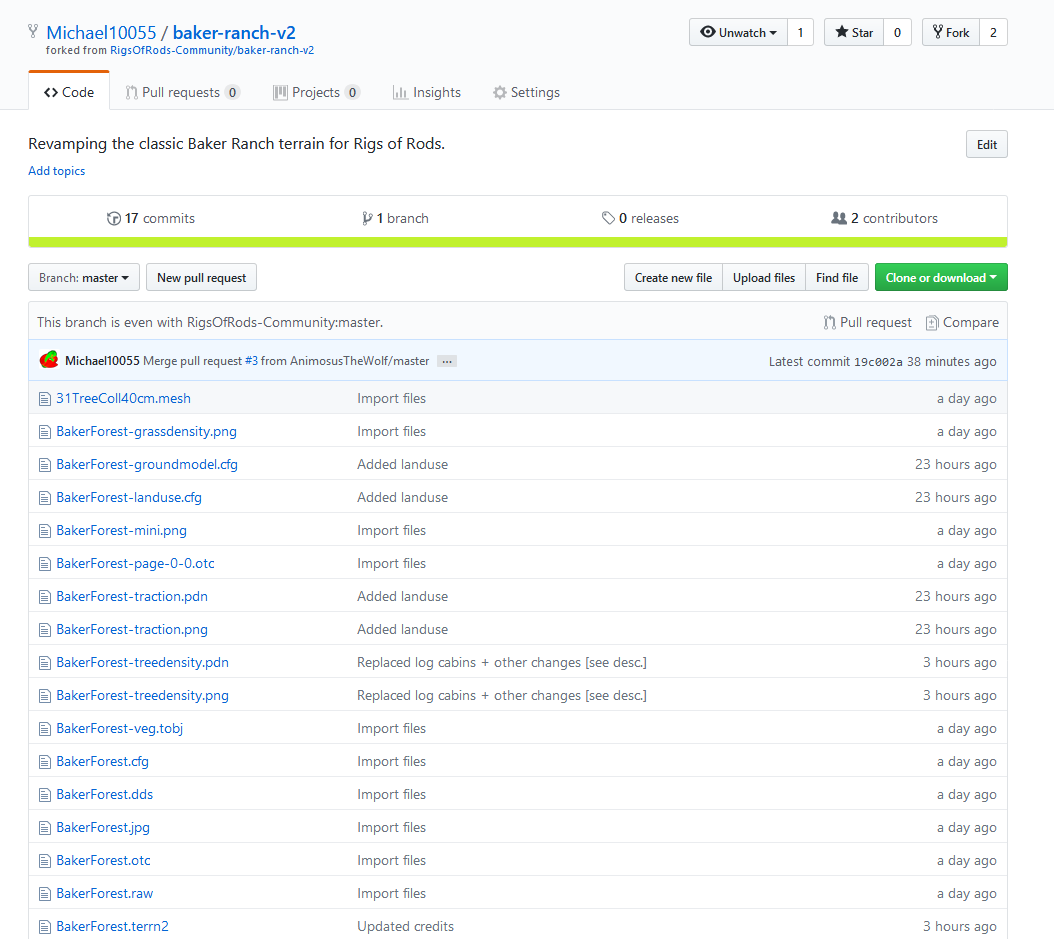
Task: Click the forks count 2
Action: coord(994,32)
